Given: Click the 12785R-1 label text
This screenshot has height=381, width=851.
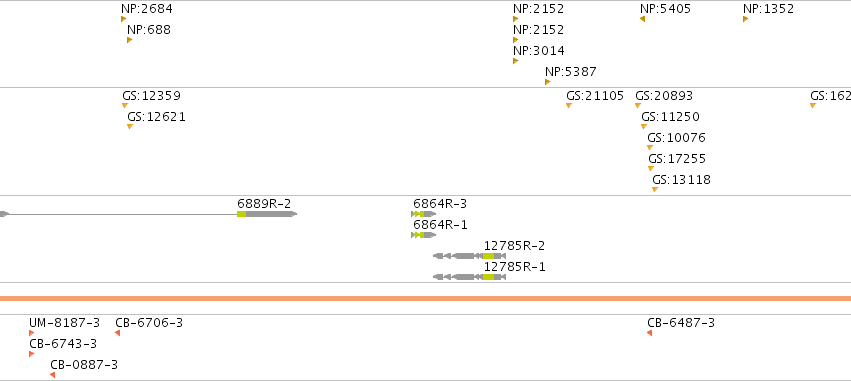Looking at the screenshot, I should point(515,266).
